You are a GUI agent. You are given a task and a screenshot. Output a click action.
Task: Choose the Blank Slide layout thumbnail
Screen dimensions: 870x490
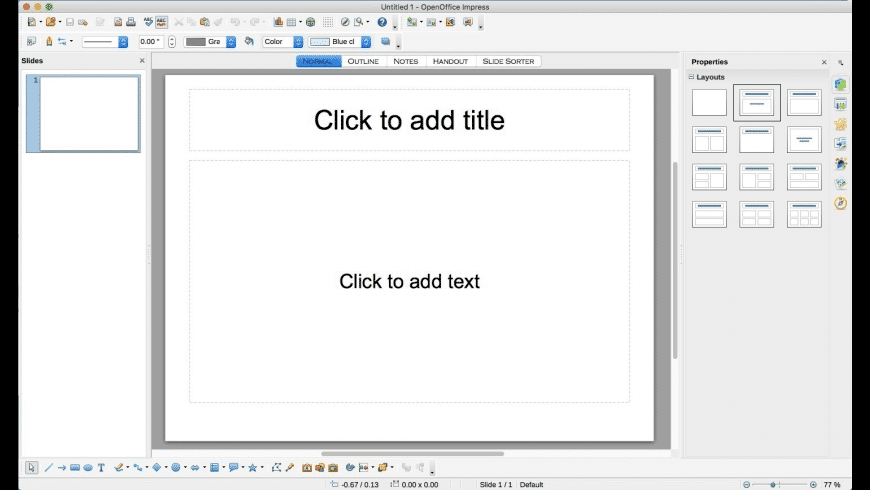[x=709, y=103]
